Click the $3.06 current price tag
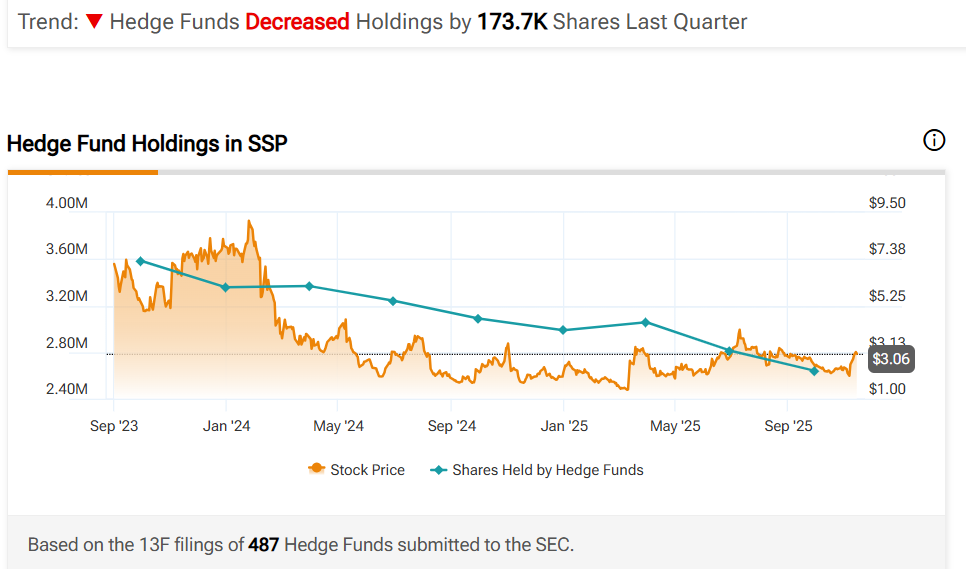The height and width of the screenshot is (569, 966). [x=890, y=359]
